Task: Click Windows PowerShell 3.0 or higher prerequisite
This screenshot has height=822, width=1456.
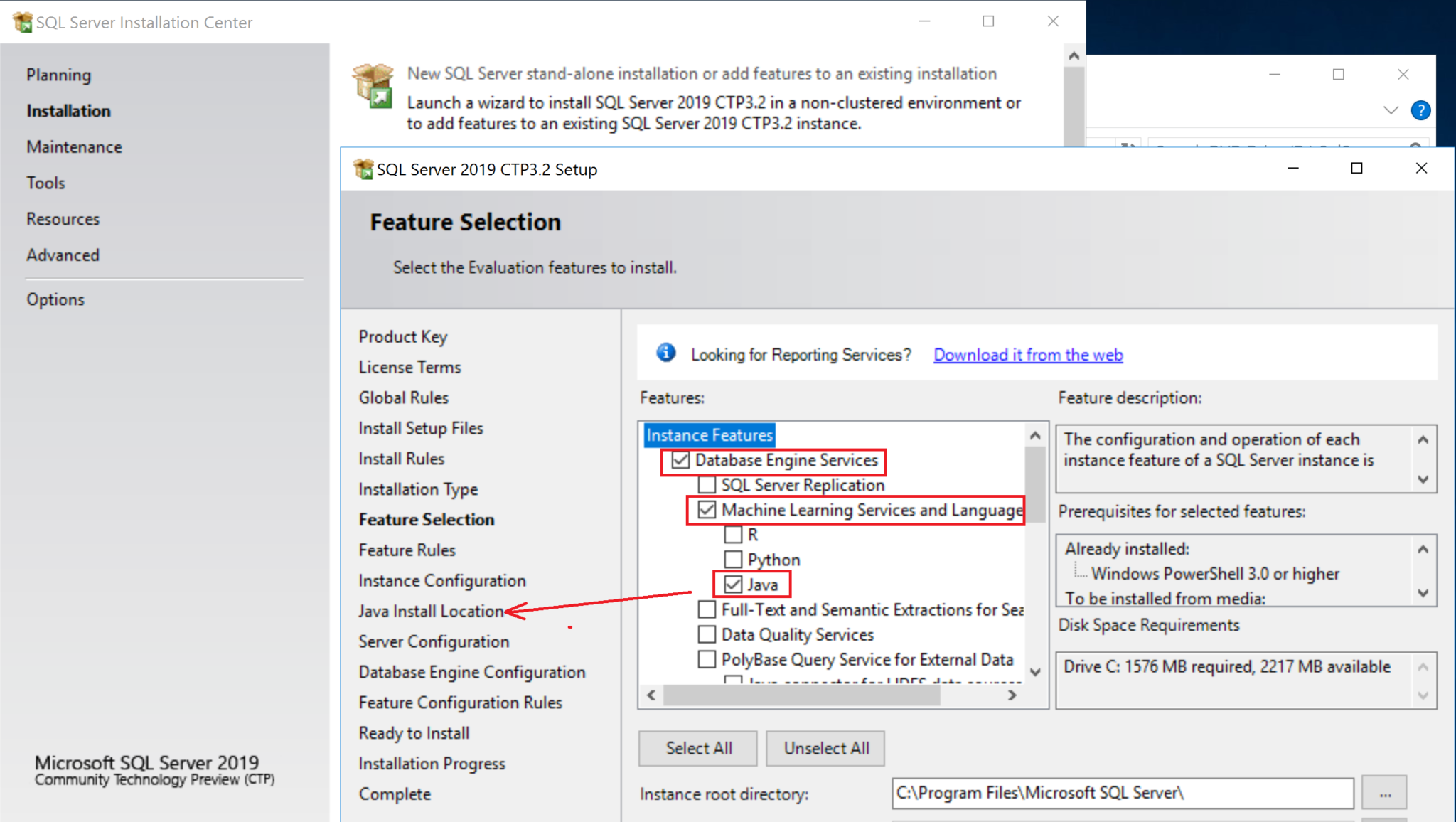Action: coord(1216,574)
